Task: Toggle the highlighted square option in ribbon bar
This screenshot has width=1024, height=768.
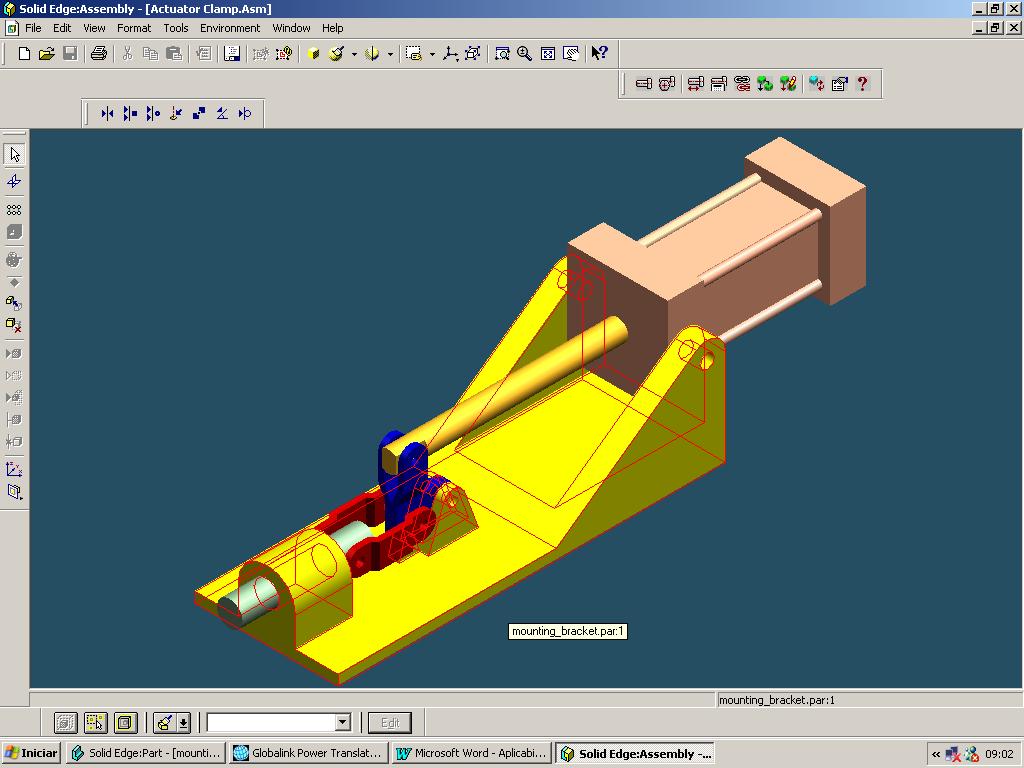Action: click(x=125, y=722)
